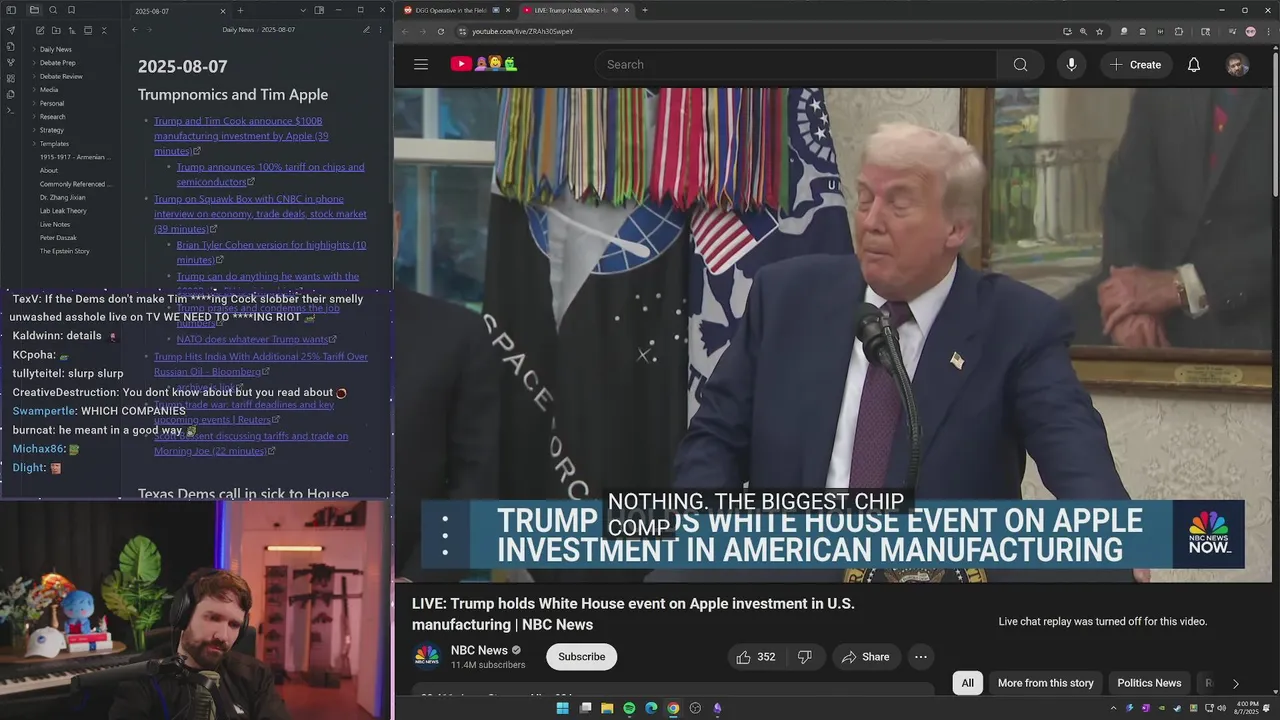This screenshot has width=1280, height=720.
Task: Like the video with thumbs up
Action: (x=756, y=657)
